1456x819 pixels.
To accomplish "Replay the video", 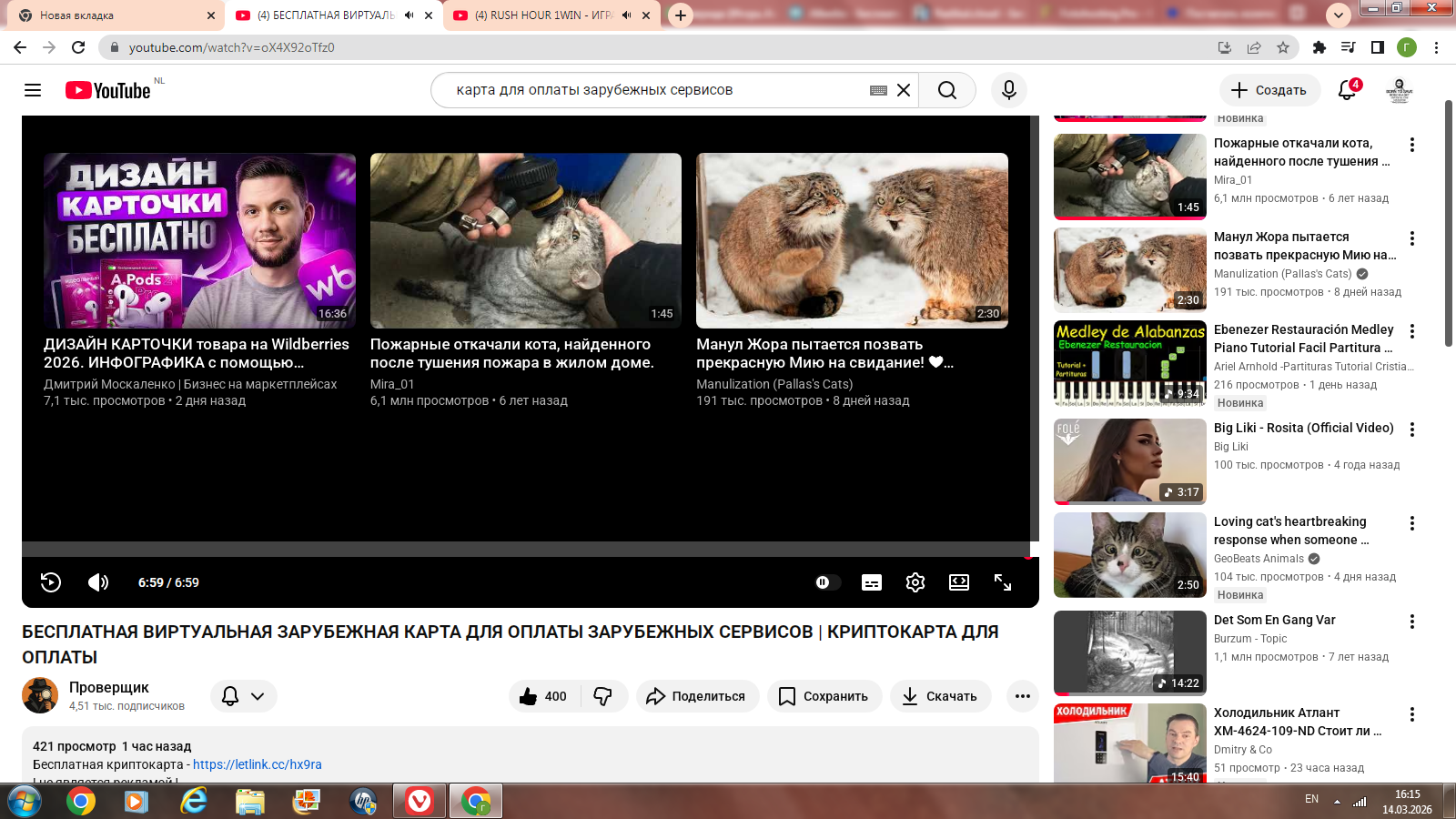I will [x=51, y=582].
